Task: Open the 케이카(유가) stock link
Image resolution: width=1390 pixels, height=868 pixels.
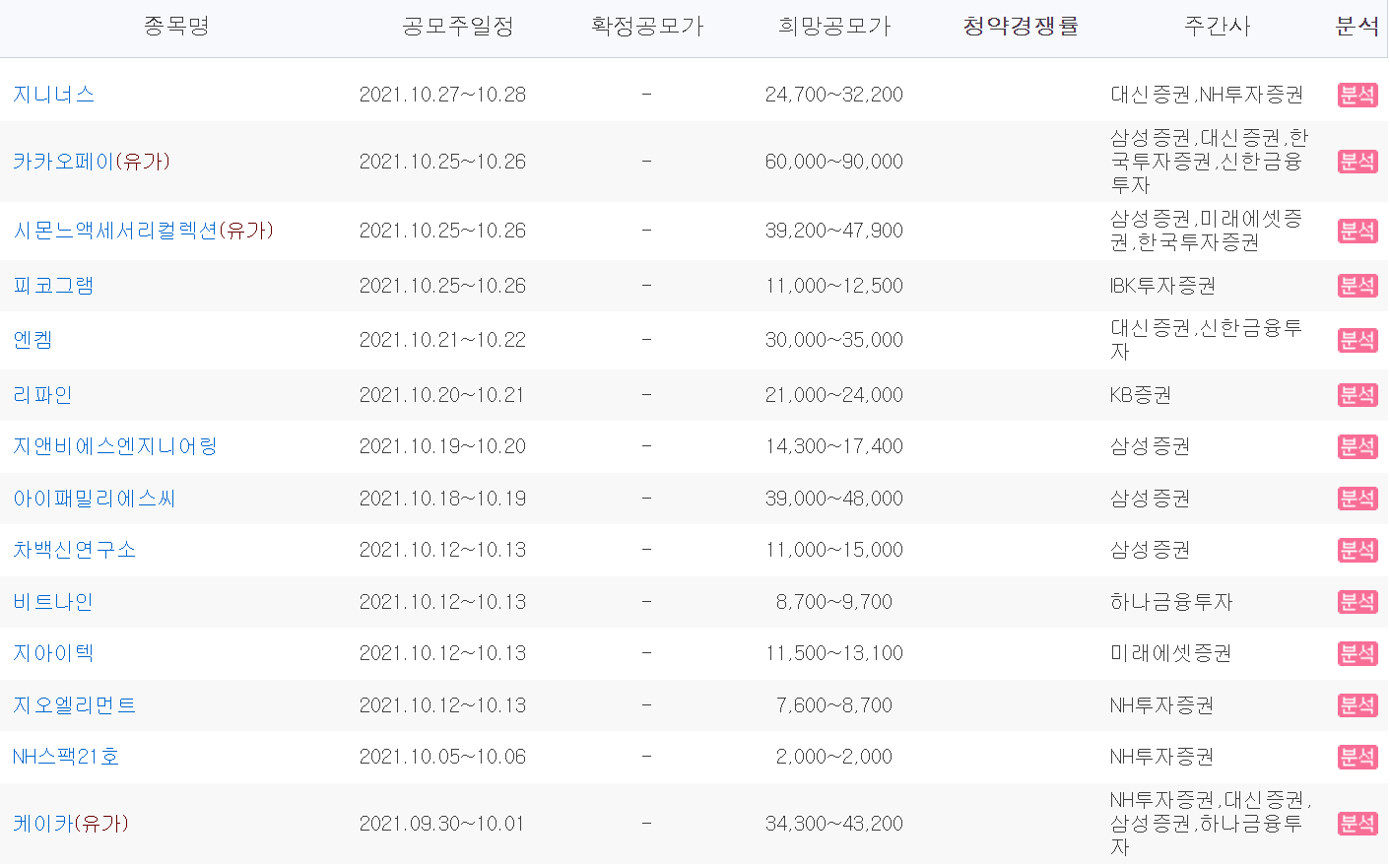Action: (x=71, y=824)
